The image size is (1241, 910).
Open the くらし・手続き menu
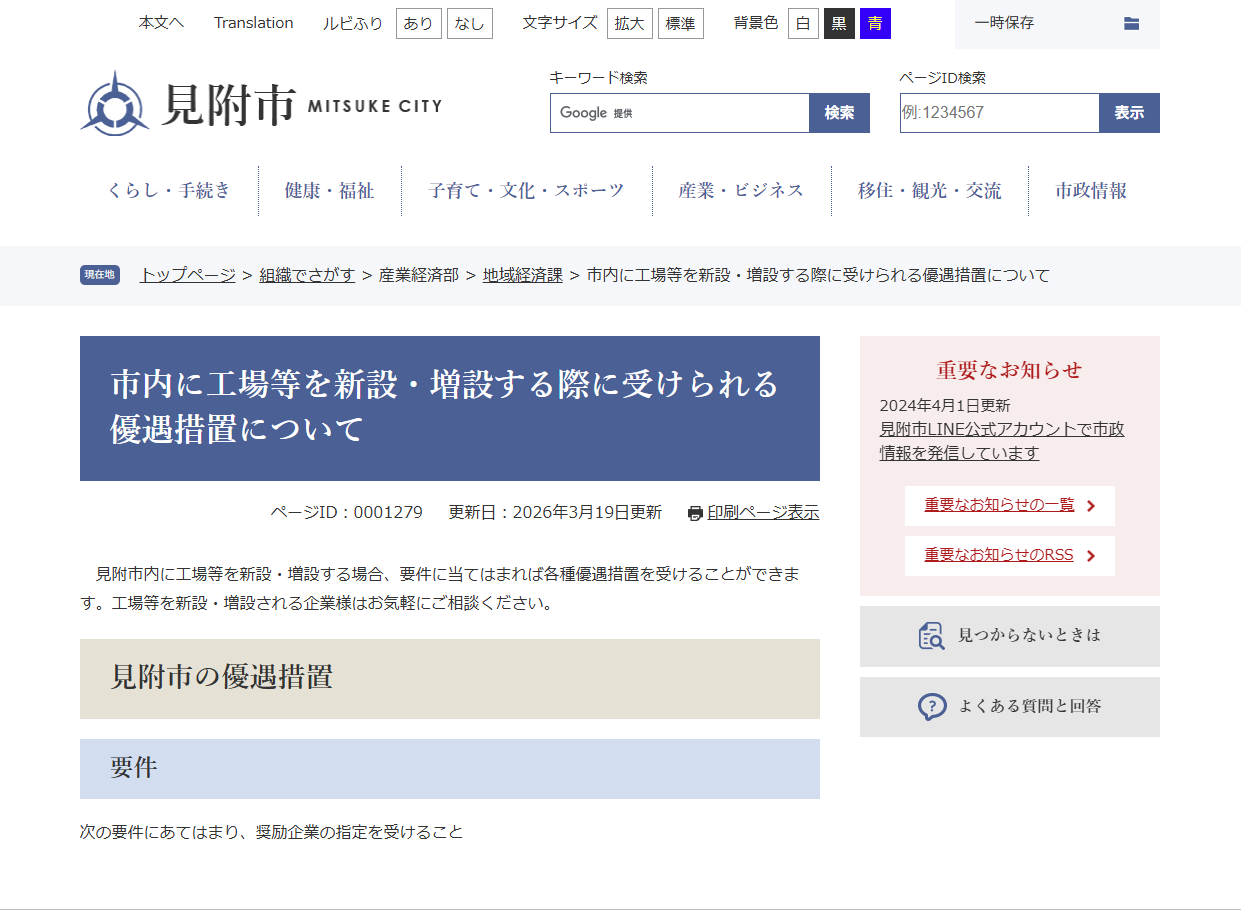[x=169, y=191]
